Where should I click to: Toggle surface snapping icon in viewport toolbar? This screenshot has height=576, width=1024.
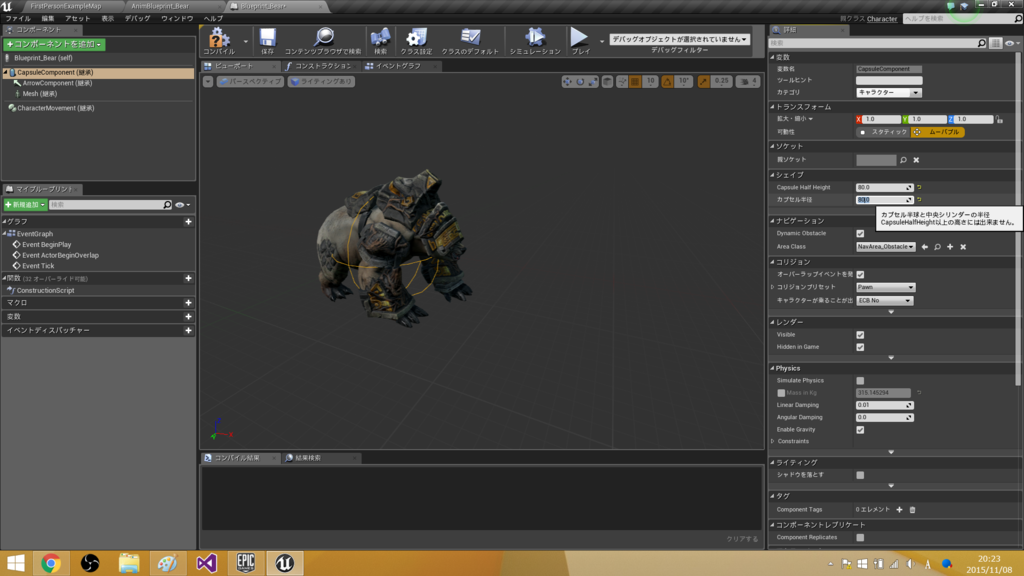click(x=622, y=82)
